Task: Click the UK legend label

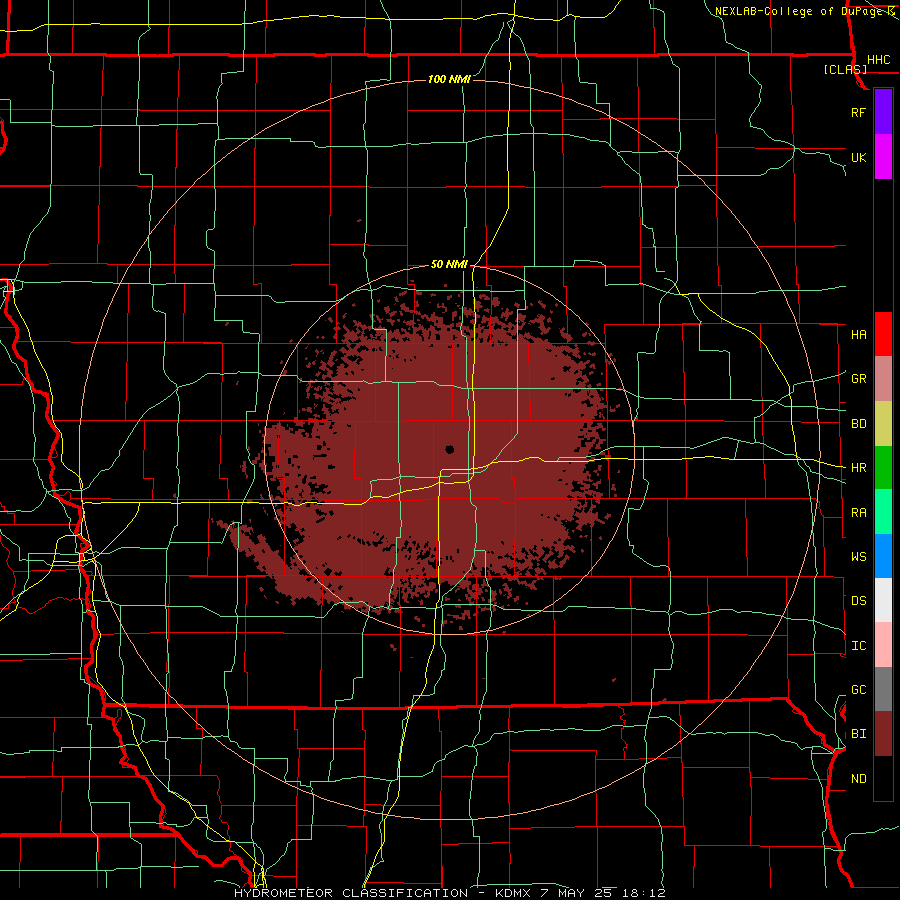Action: (859, 157)
